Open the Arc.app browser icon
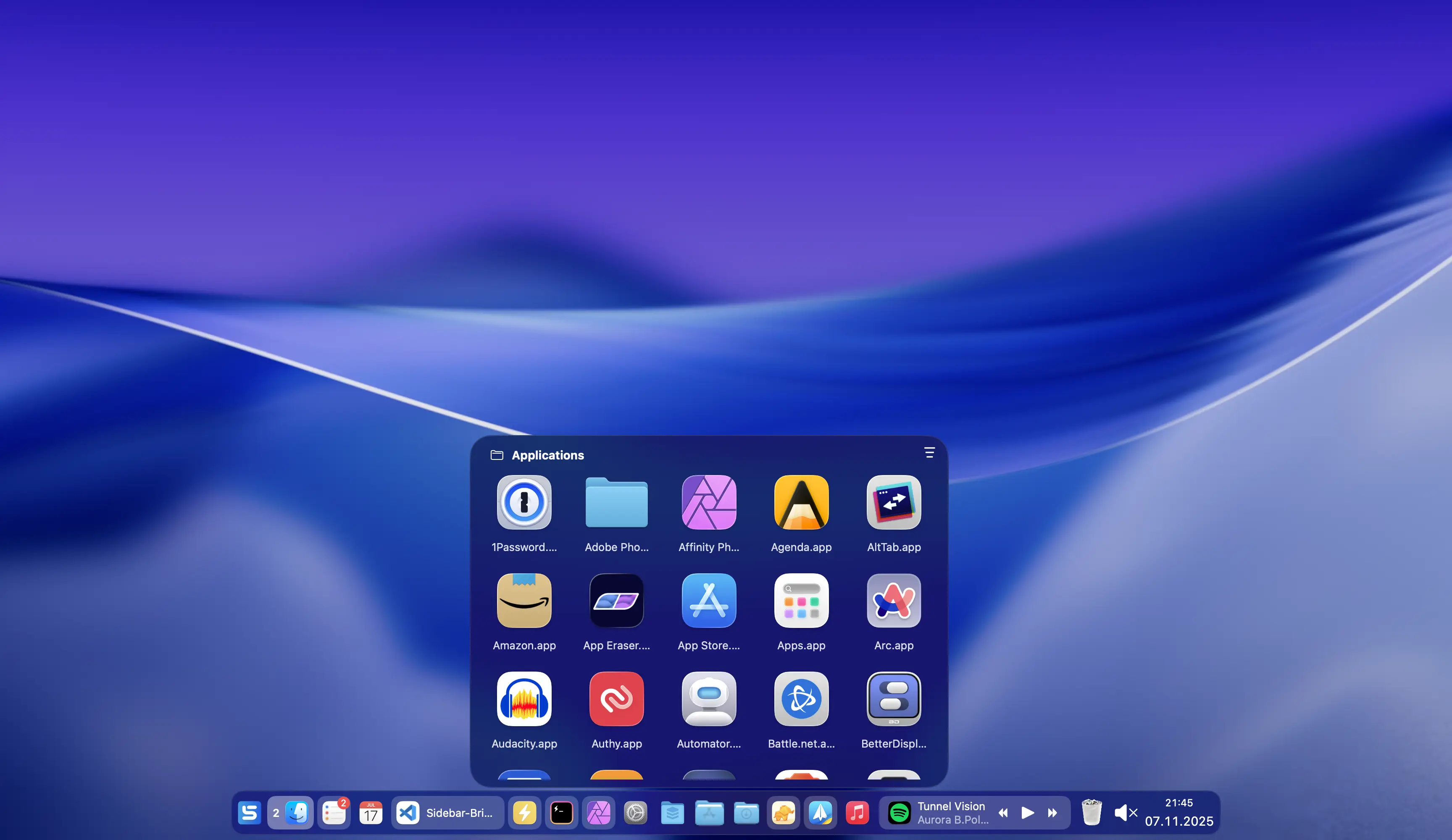 [893, 600]
